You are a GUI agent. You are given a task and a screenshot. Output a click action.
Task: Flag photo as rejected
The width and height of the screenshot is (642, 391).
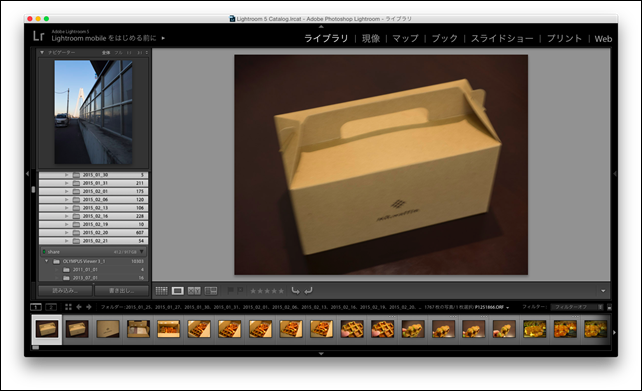pos(240,291)
